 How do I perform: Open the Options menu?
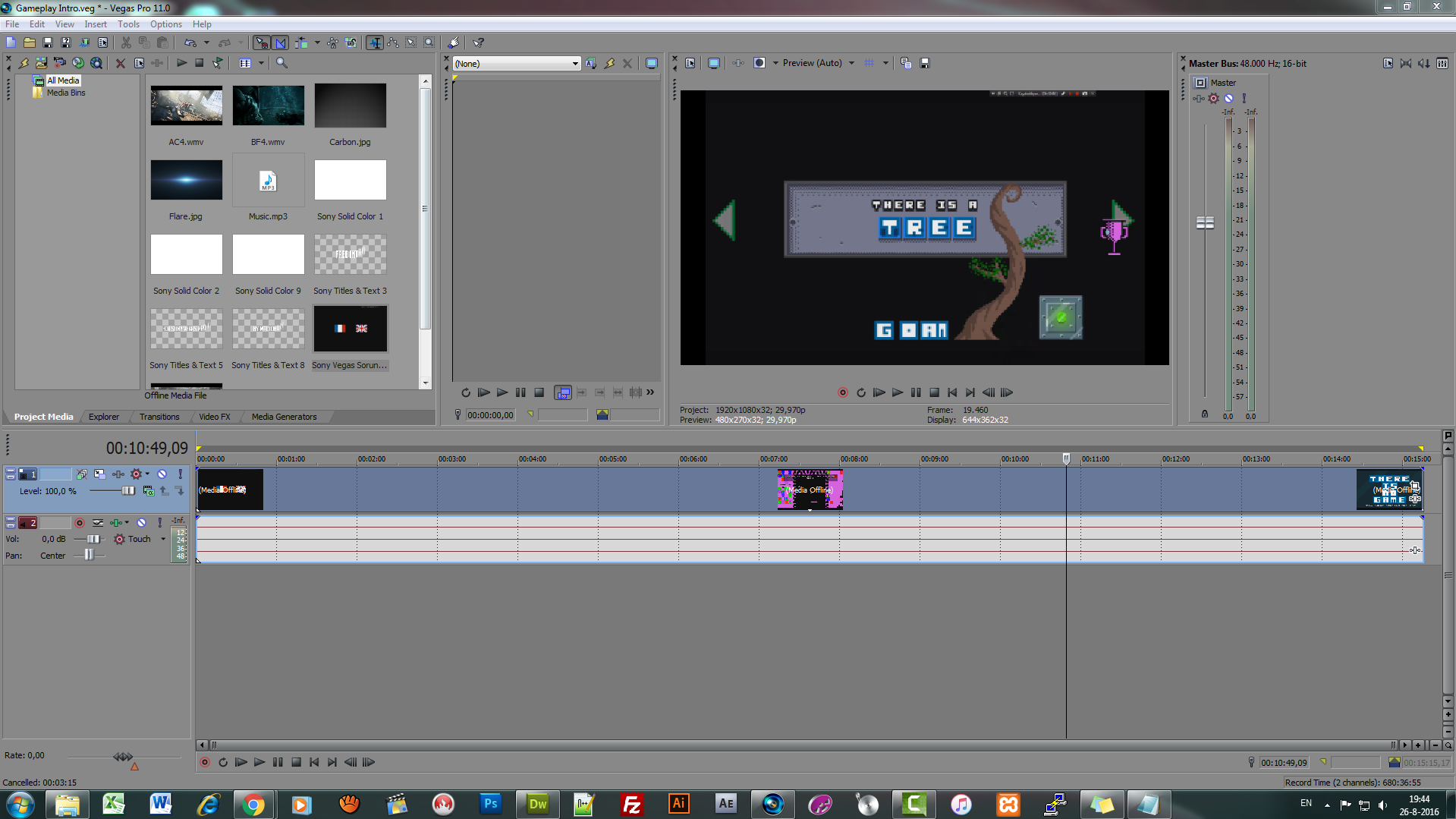(x=166, y=24)
